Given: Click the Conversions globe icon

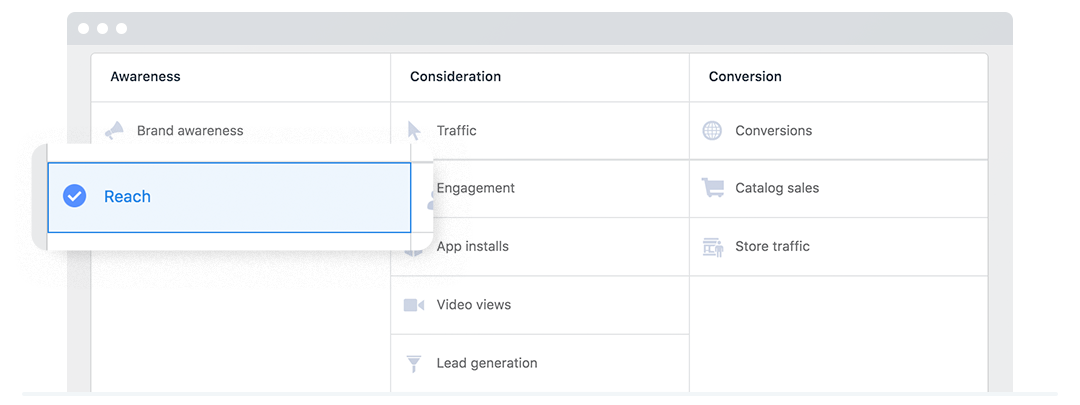Looking at the screenshot, I should click(712, 131).
